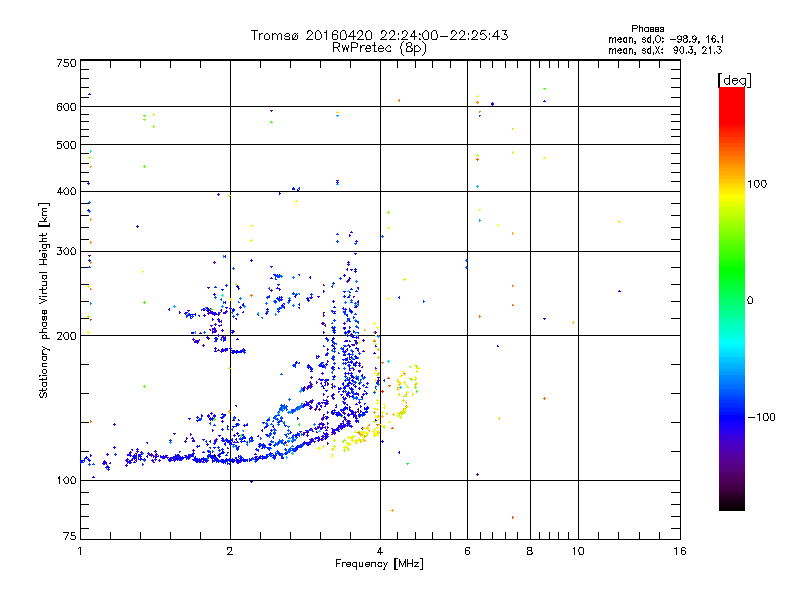This screenshot has width=800, height=600.
Task: Click the x-axis tick label '6'
Action: 467,551
